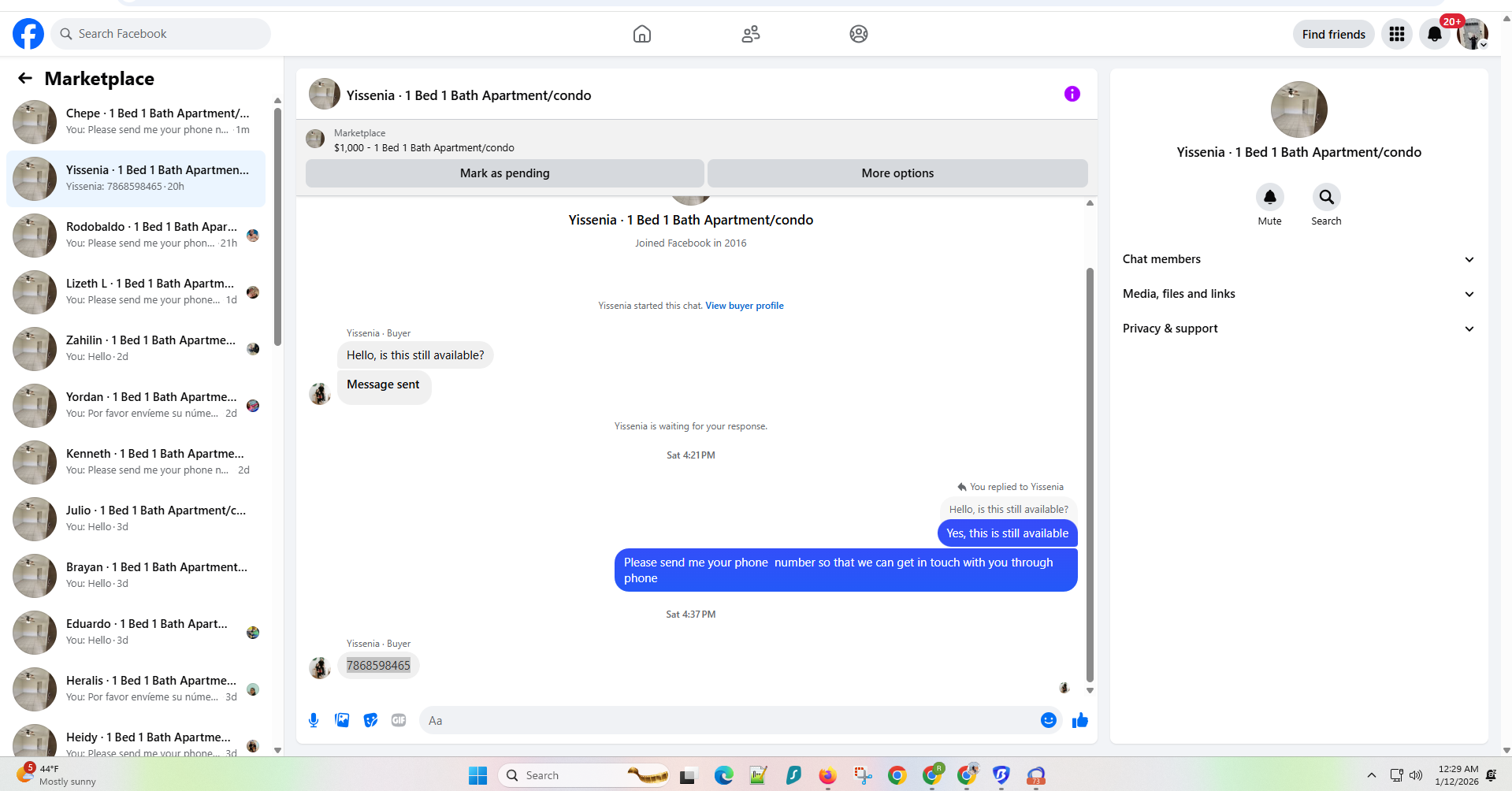Image resolution: width=1512 pixels, height=791 pixels.
Task: Choose a sticker
Action: click(x=370, y=720)
